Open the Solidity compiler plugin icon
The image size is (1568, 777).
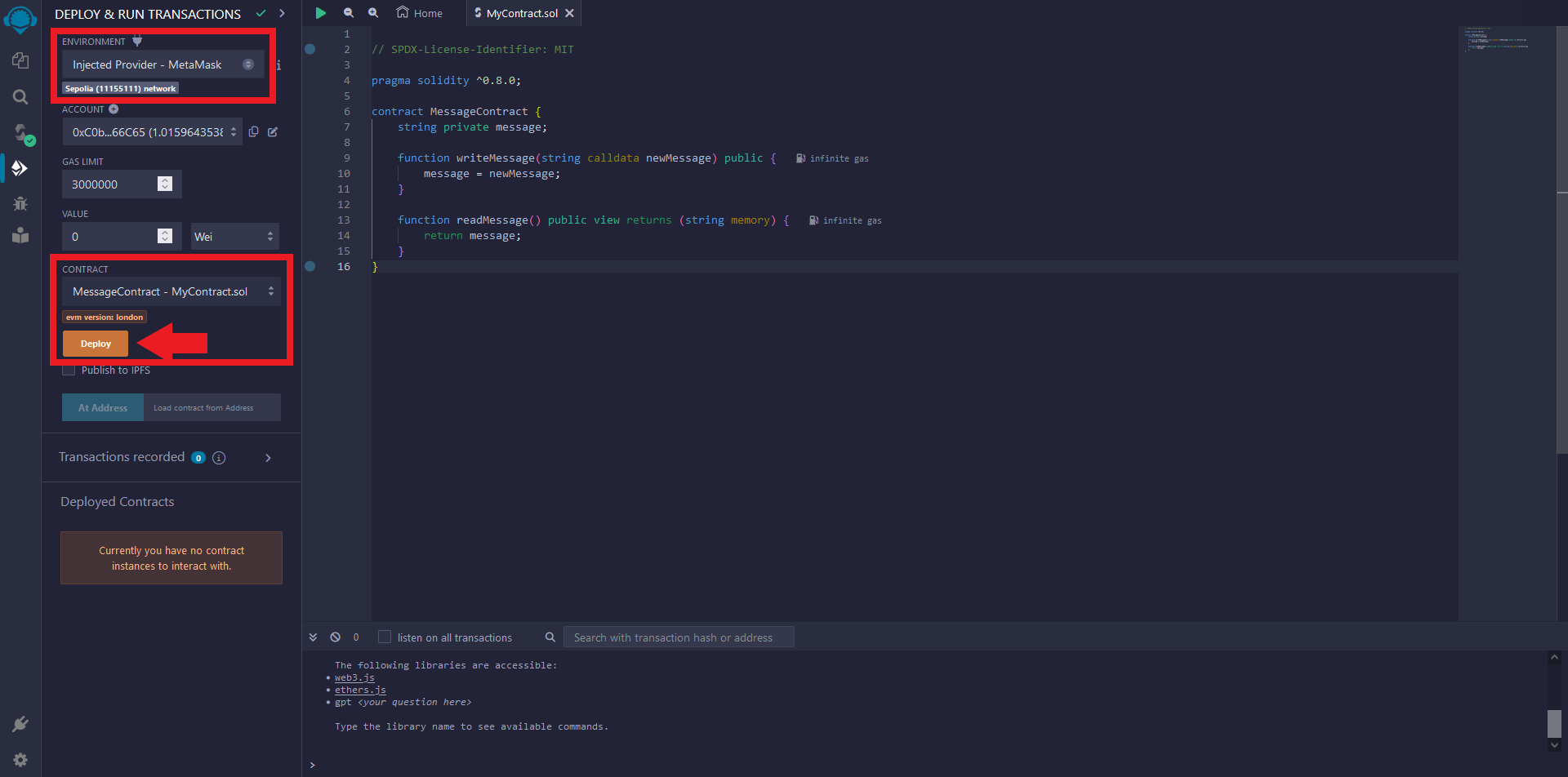coord(20,133)
